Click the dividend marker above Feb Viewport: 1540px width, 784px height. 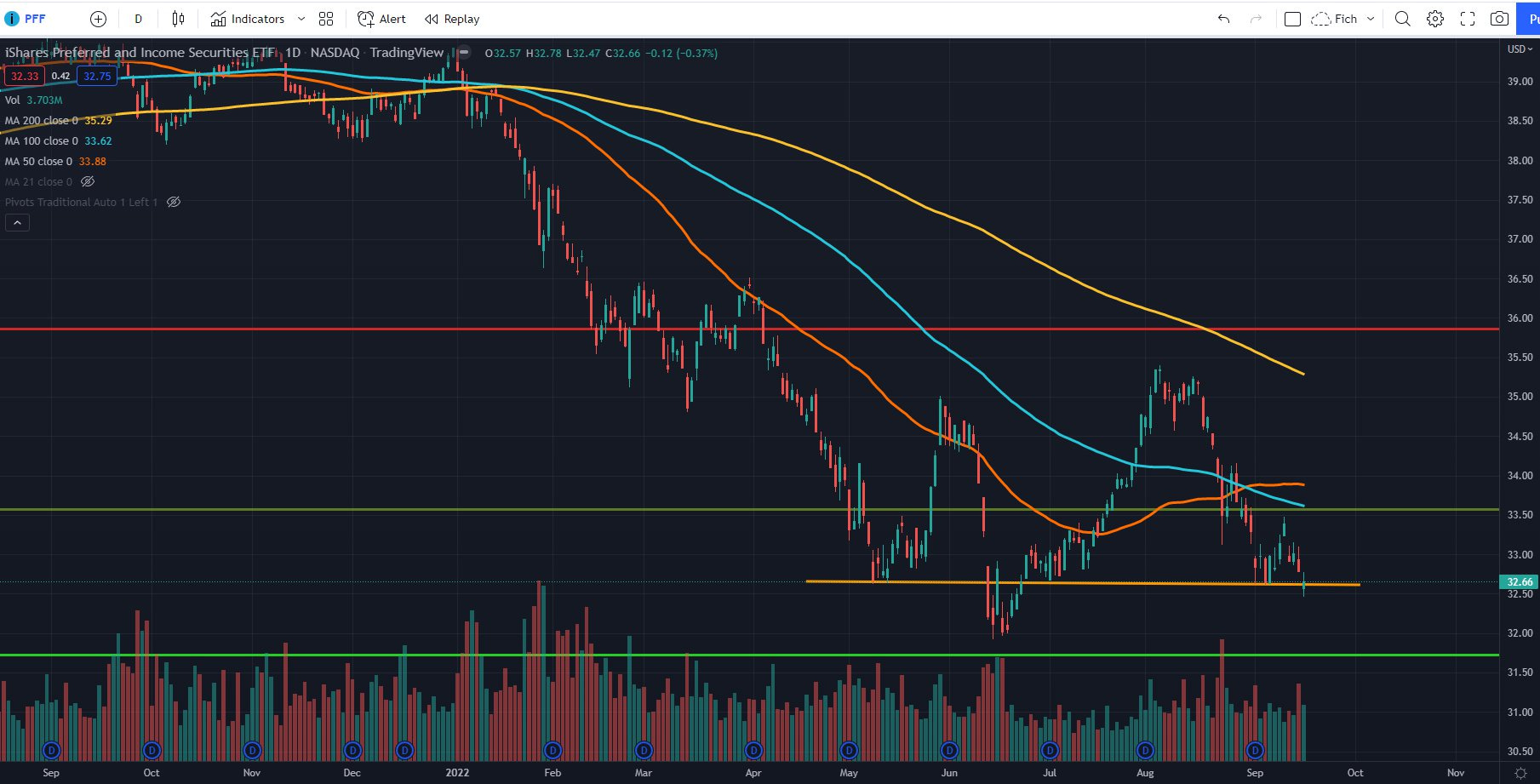553,750
